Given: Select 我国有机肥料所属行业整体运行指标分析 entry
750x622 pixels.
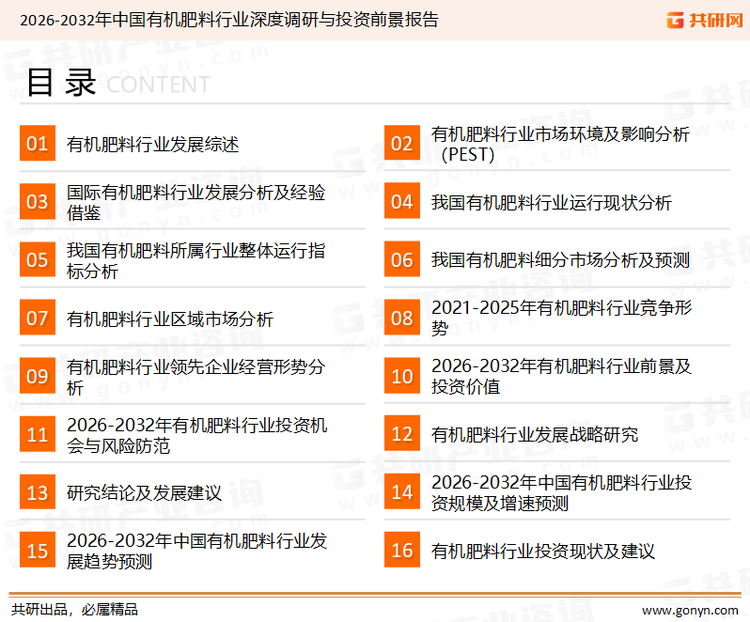Looking at the screenshot, I should coord(196,260).
